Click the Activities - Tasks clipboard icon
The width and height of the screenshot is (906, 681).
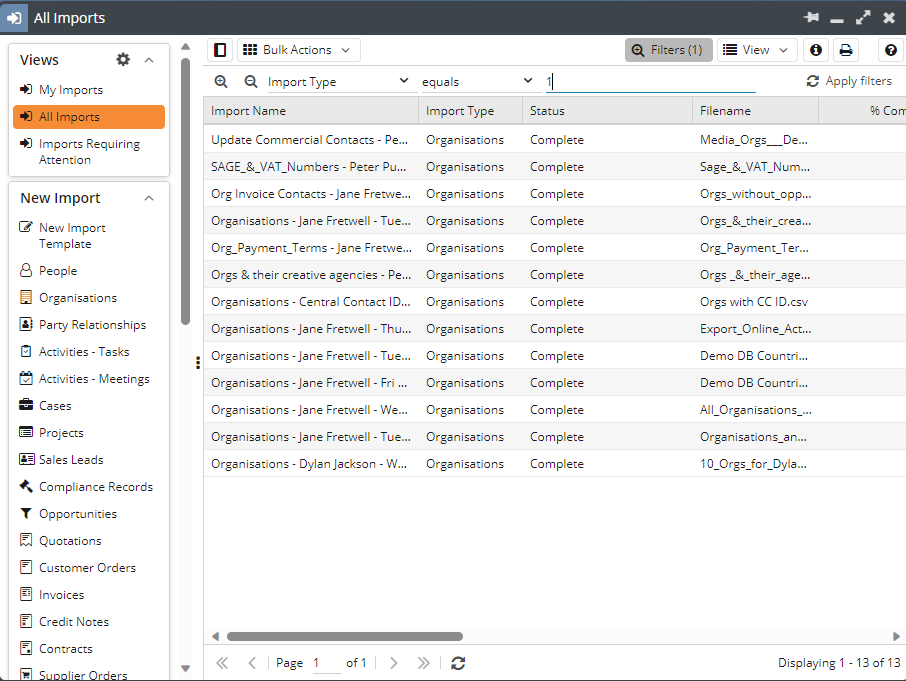[26, 351]
